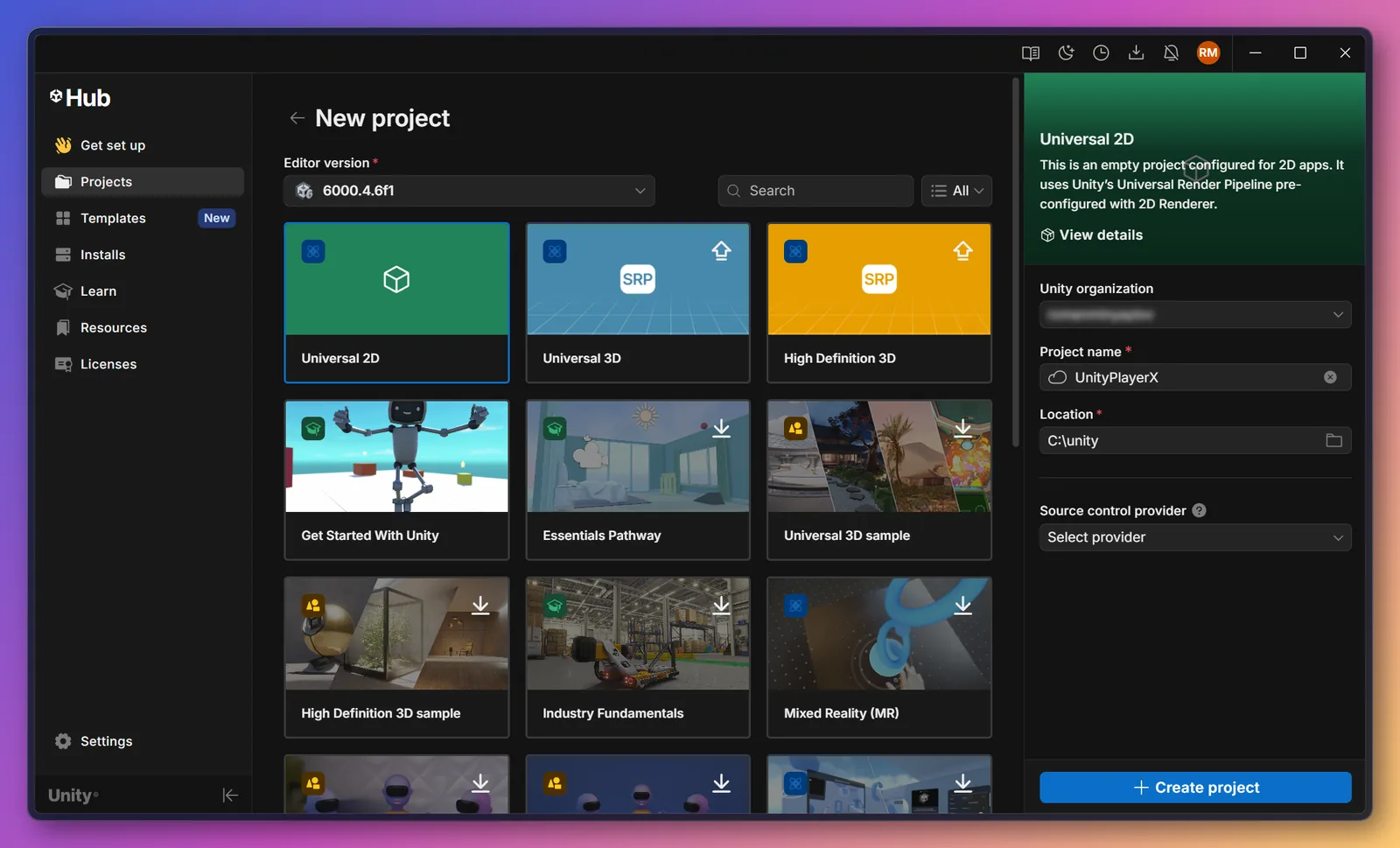This screenshot has height=848, width=1400.
Task: Open the downloads icon in the title bar
Action: point(1136,53)
